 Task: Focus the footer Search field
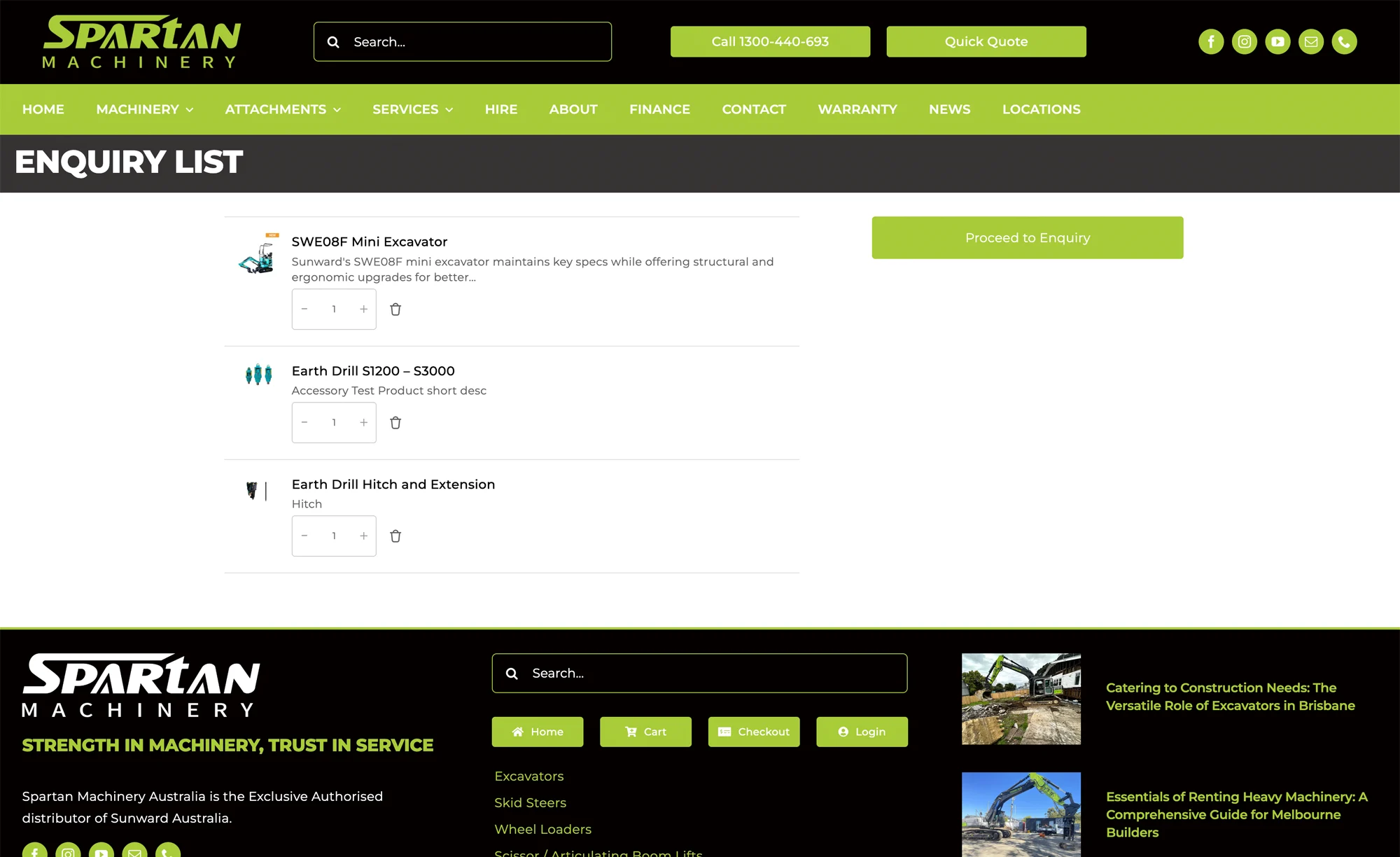pos(700,674)
